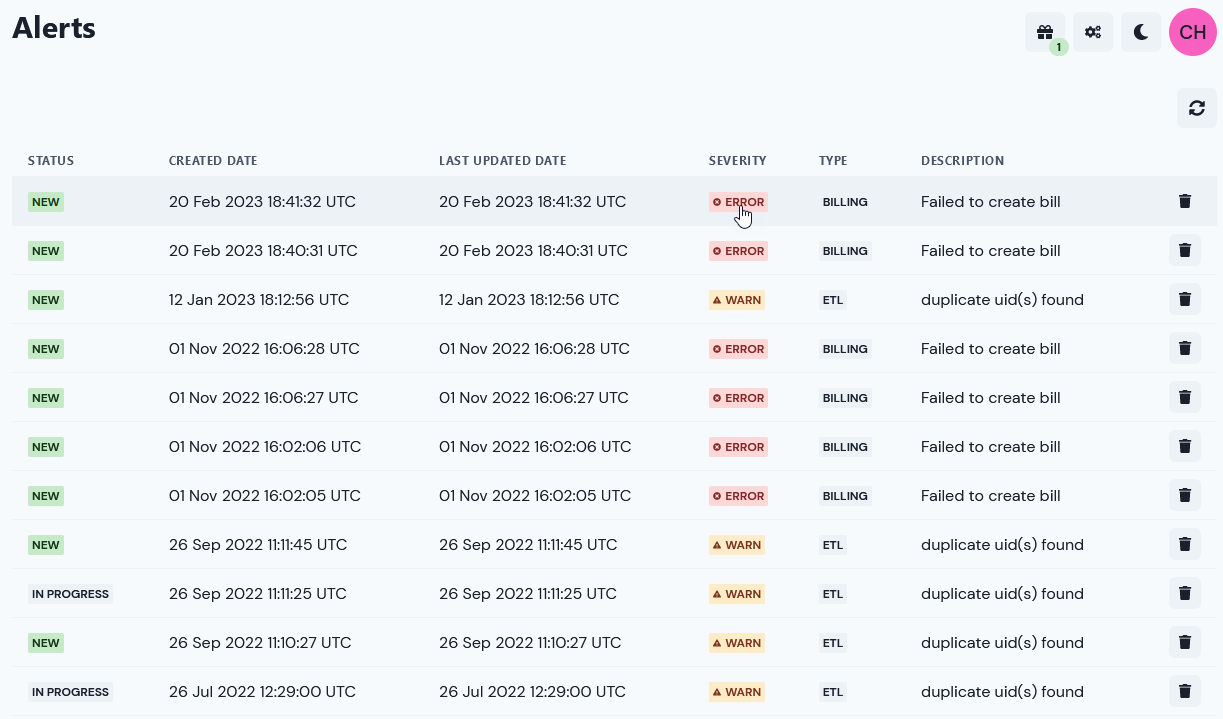Select last updated 26 Jul 2022 12:29:00 UTC

(x=532, y=692)
